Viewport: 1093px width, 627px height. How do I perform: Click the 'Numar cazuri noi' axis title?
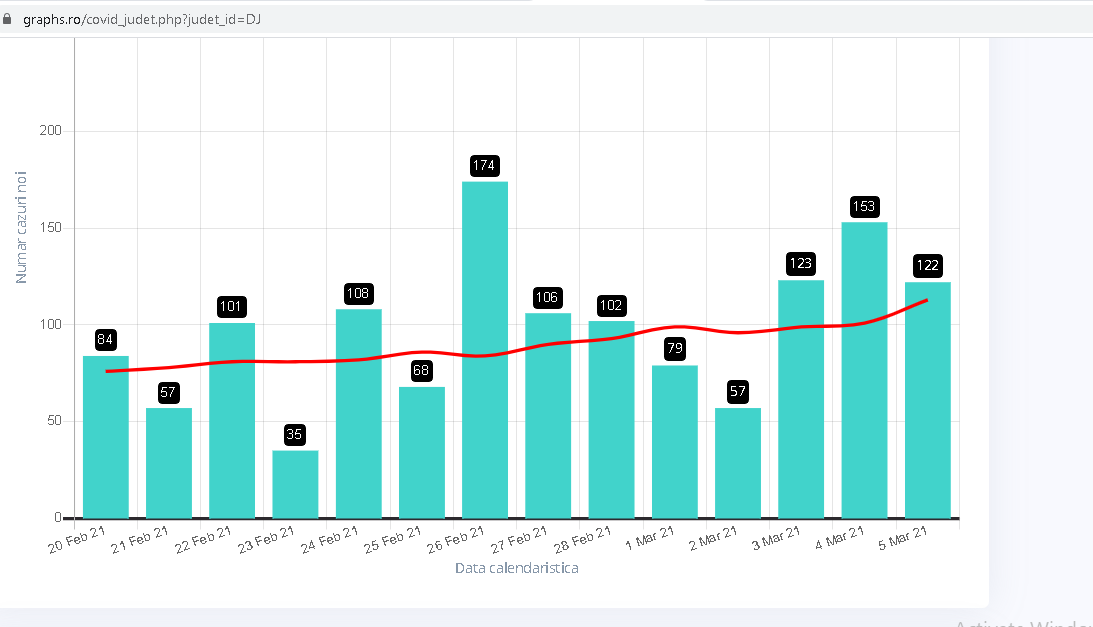coord(22,227)
